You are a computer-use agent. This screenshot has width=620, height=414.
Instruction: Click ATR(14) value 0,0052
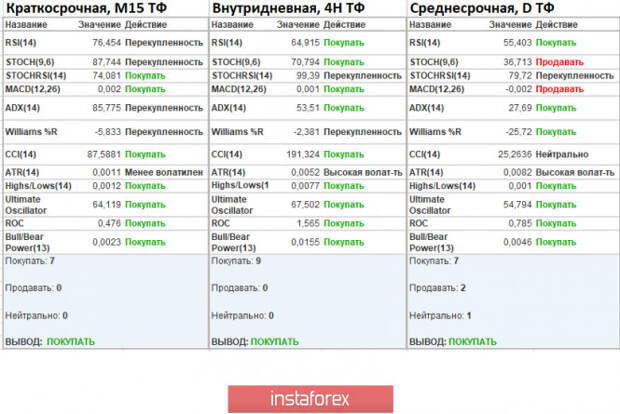(305, 172)
